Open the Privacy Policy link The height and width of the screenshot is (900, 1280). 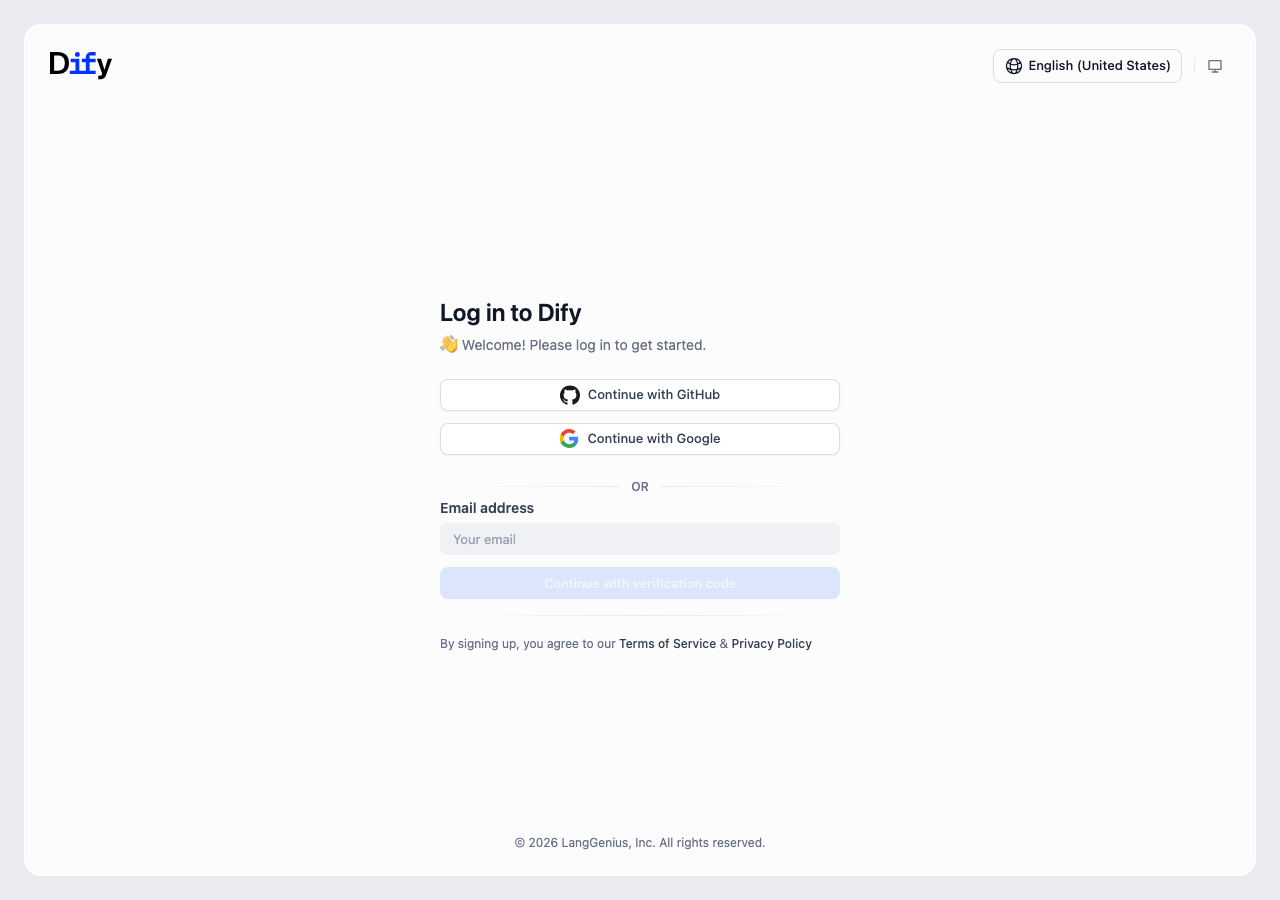coord(771,644)
